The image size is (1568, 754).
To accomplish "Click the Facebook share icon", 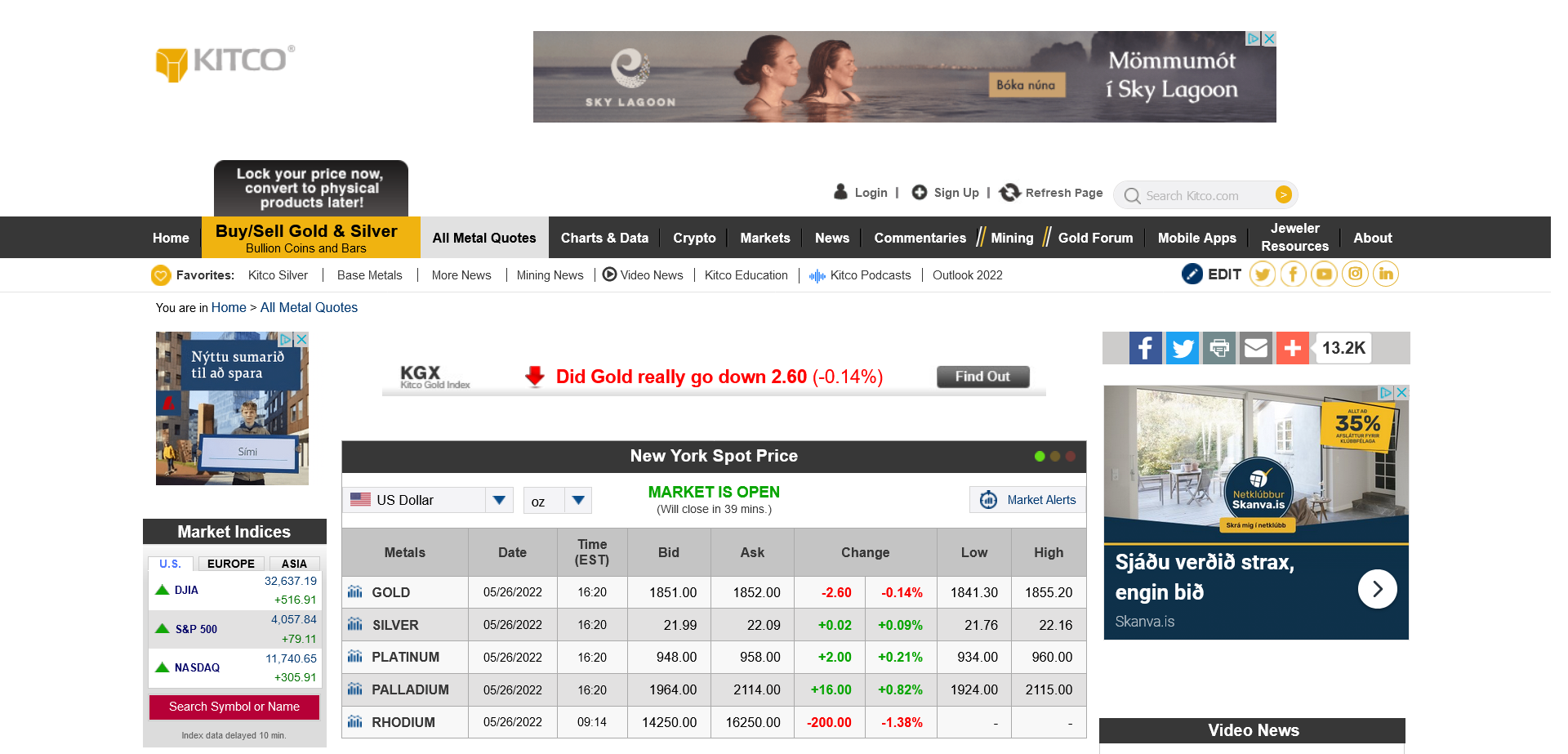I will tap(1145, 348).
